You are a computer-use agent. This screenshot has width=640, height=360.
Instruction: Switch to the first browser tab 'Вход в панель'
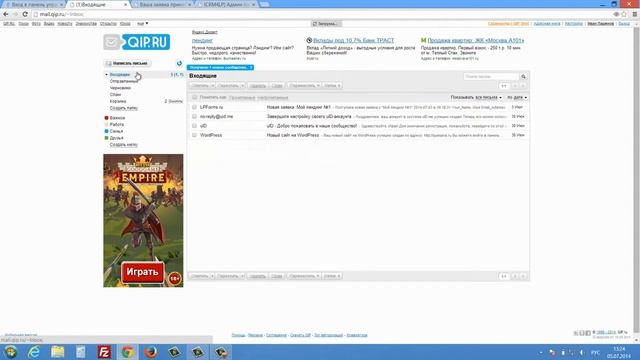[x=33, y=4]
